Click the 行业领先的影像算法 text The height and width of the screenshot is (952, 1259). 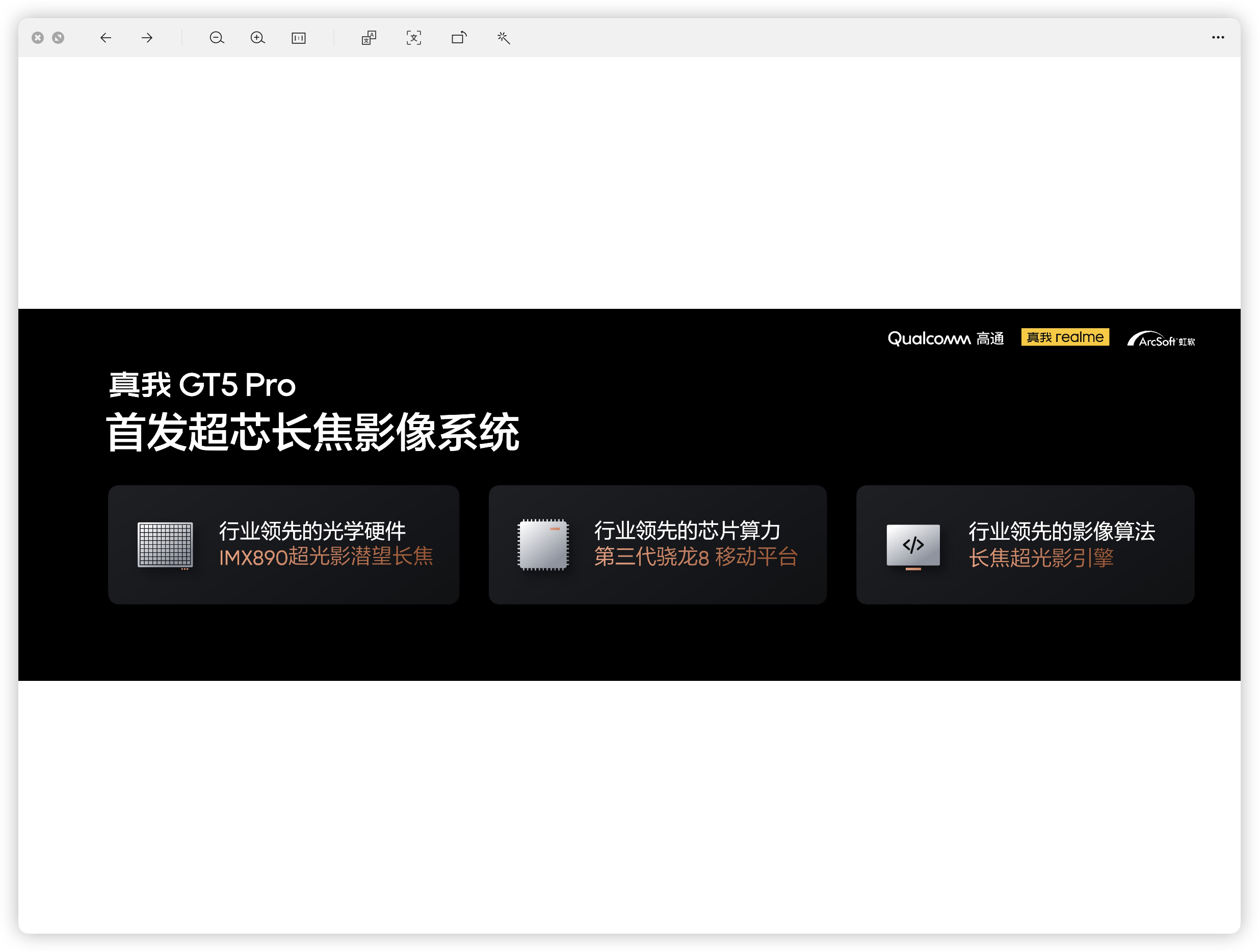tap(1062, 532)
